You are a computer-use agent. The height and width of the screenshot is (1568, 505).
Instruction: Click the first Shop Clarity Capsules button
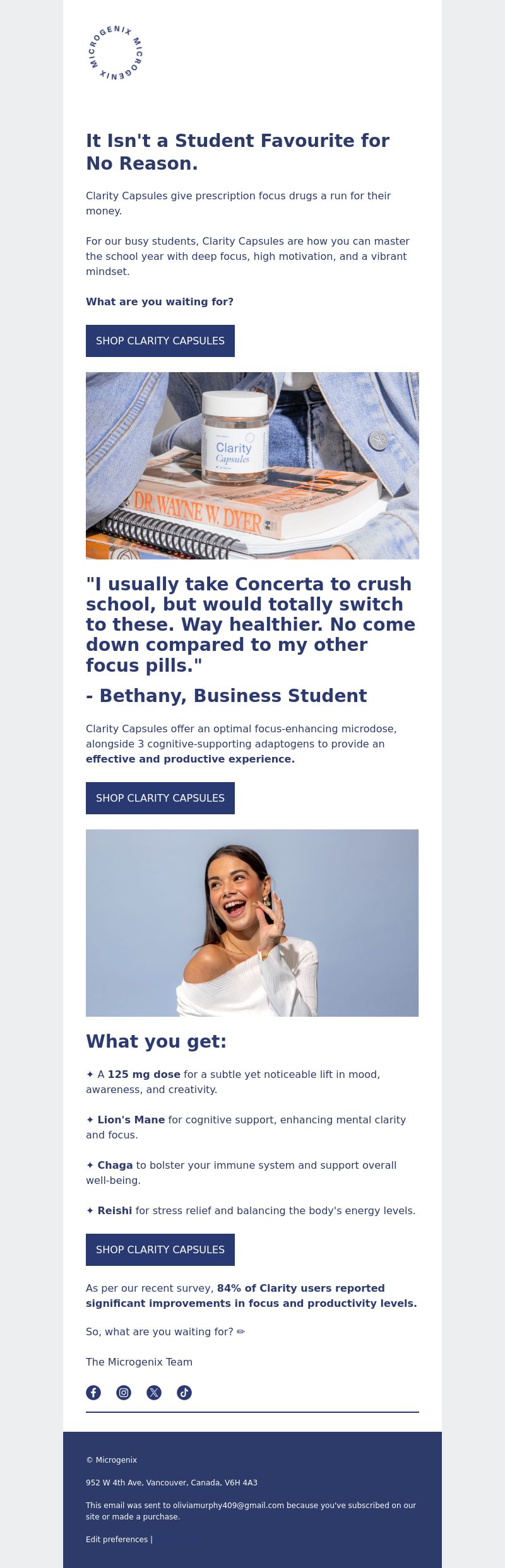coord(160,341)
